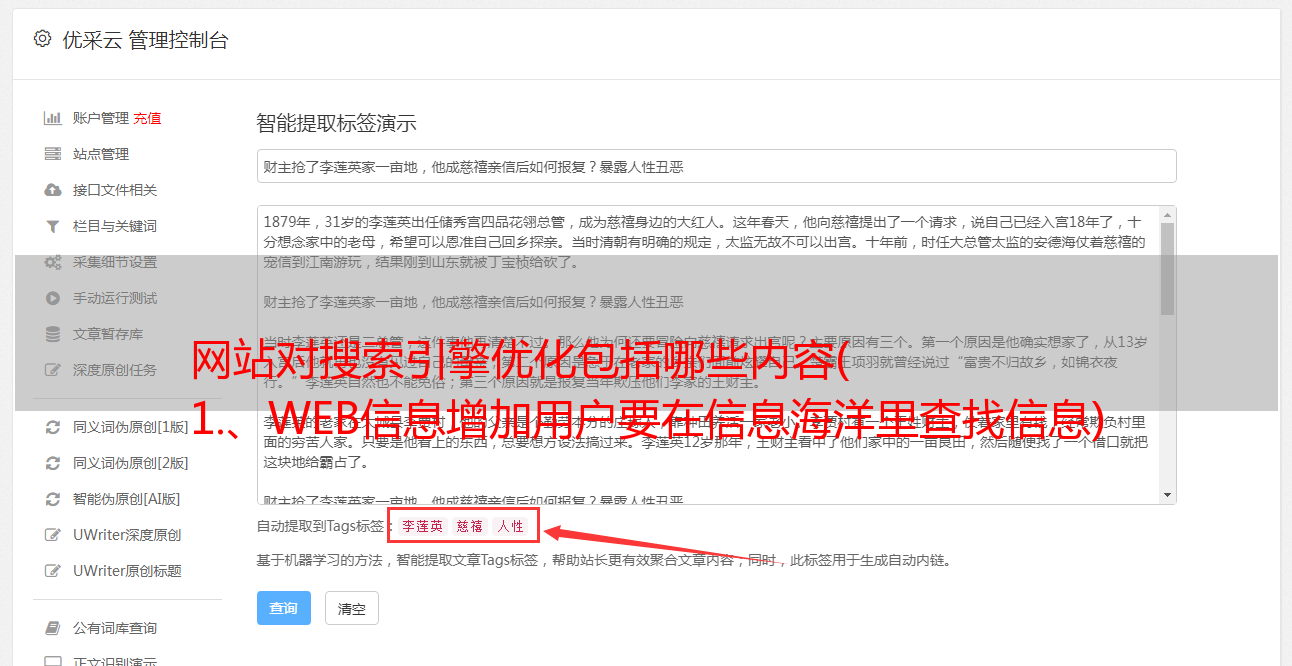Click the cloud upload icon for 接口文件相关
The height and width of the screenshot is (666, 1292).
(53, 190)
